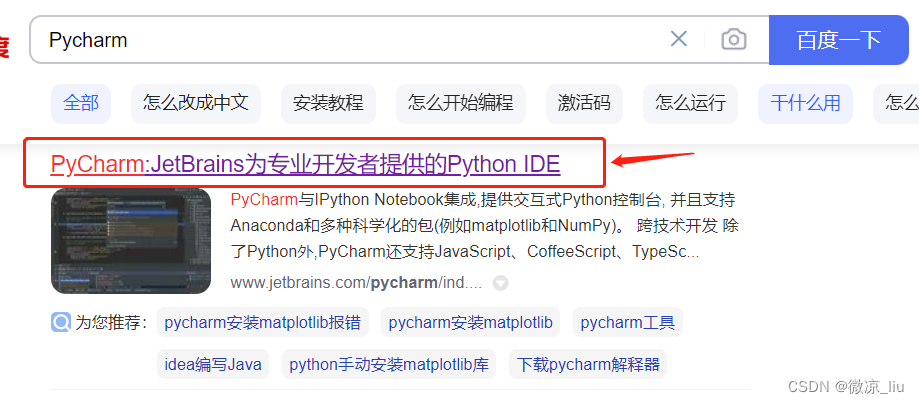Open recommendation 下载pycharm解释器
919x404 pixels.
click(588, 364)
